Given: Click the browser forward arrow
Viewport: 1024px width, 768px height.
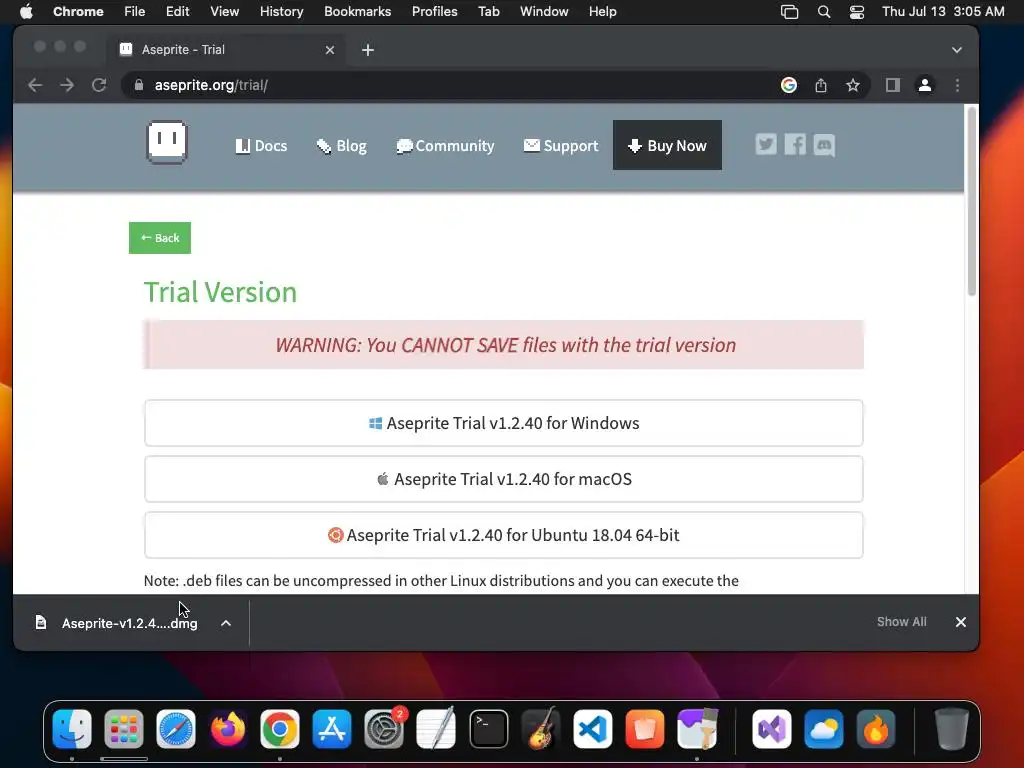Looking at the screenshot, I should (x=67, y=85).
